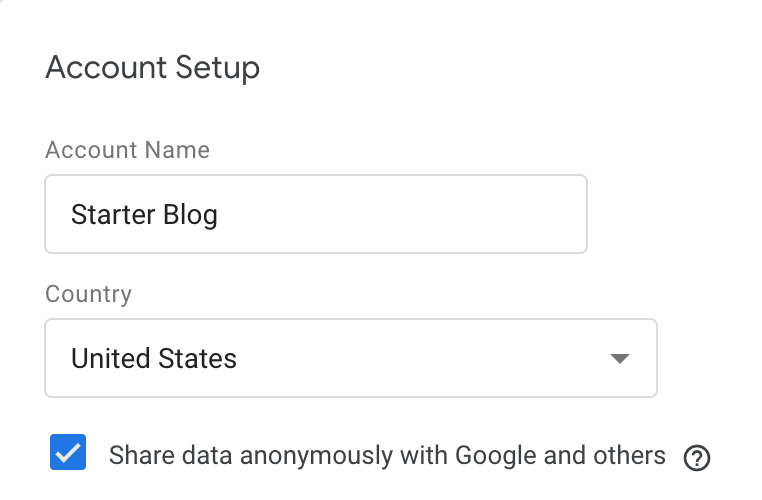Expand the Country dropdown arrow
Screen dimensions: 762x500
pyautogui.click(x=620, y=359)
